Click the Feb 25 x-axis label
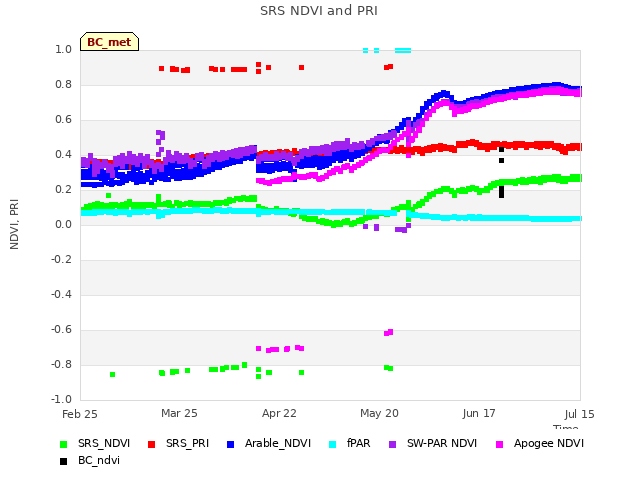Image resolution: width=640 pixels, height=480 pixels. [80, 414]
